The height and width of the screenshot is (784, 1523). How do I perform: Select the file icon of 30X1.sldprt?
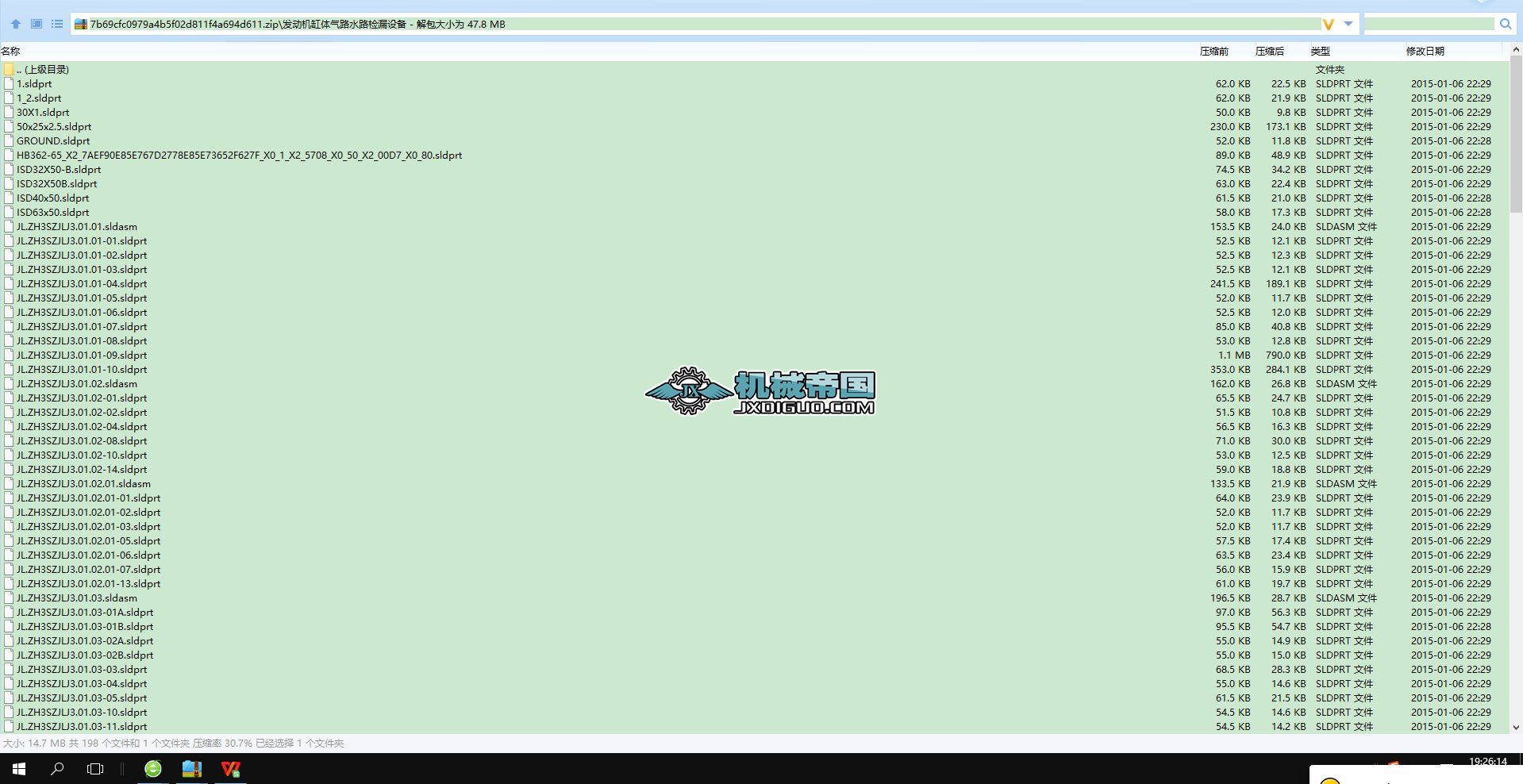[x=9, y=113]
